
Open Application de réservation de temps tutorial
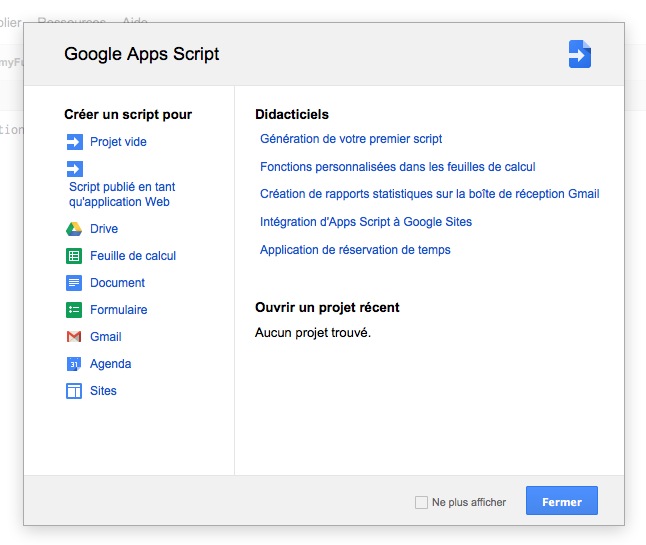(x=355, y=250)
